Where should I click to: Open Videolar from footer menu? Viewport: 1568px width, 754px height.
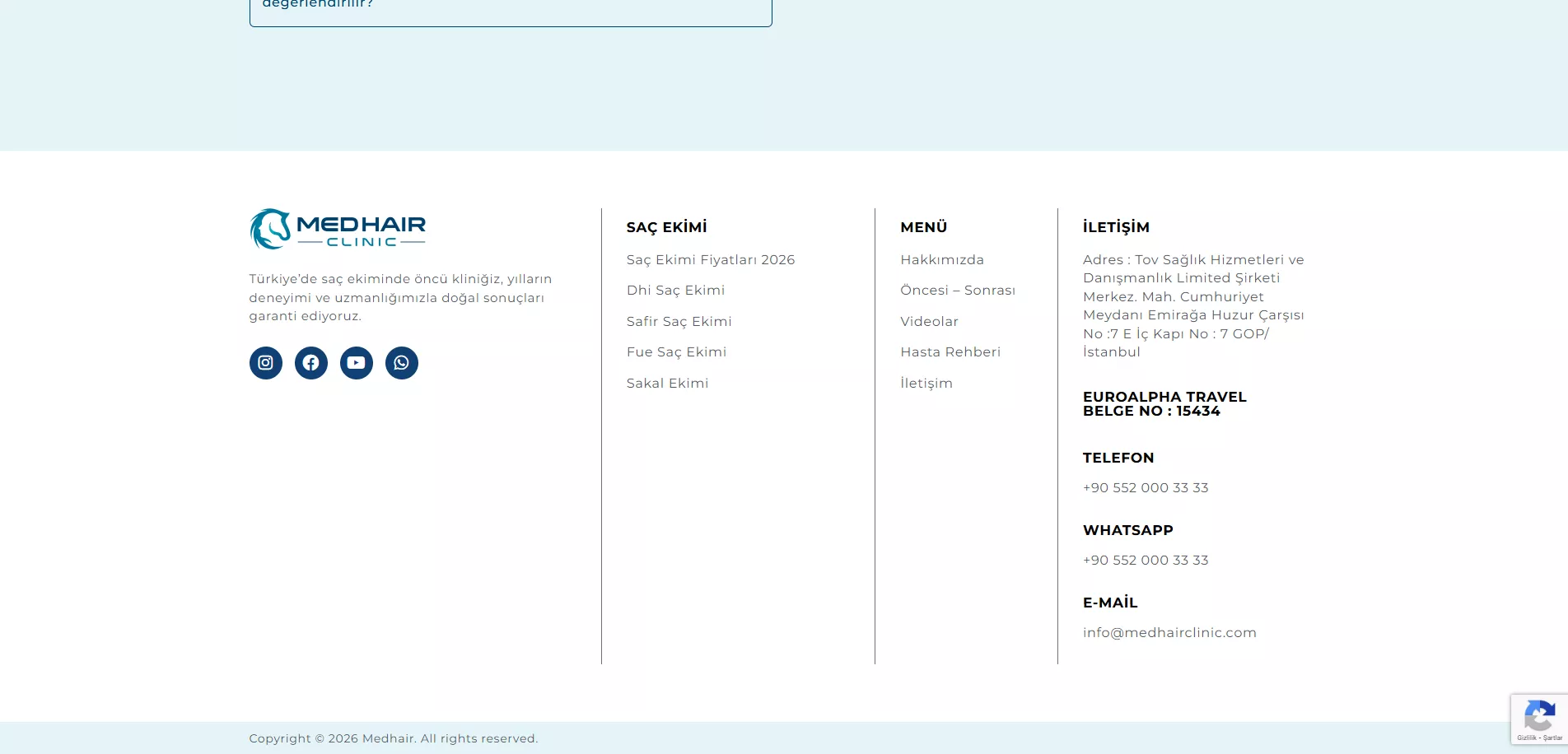click(x=929, y=322)
